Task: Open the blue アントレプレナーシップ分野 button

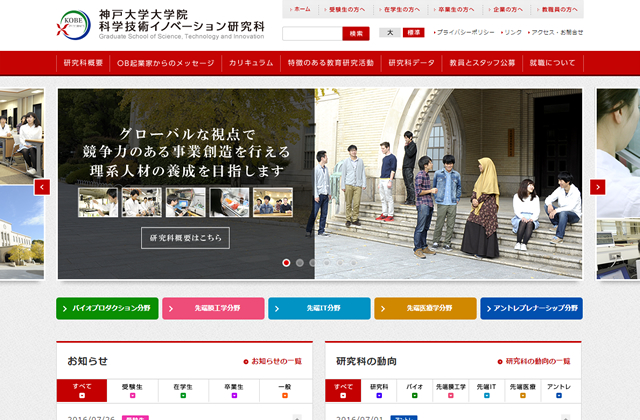Action: coord(531,309)
